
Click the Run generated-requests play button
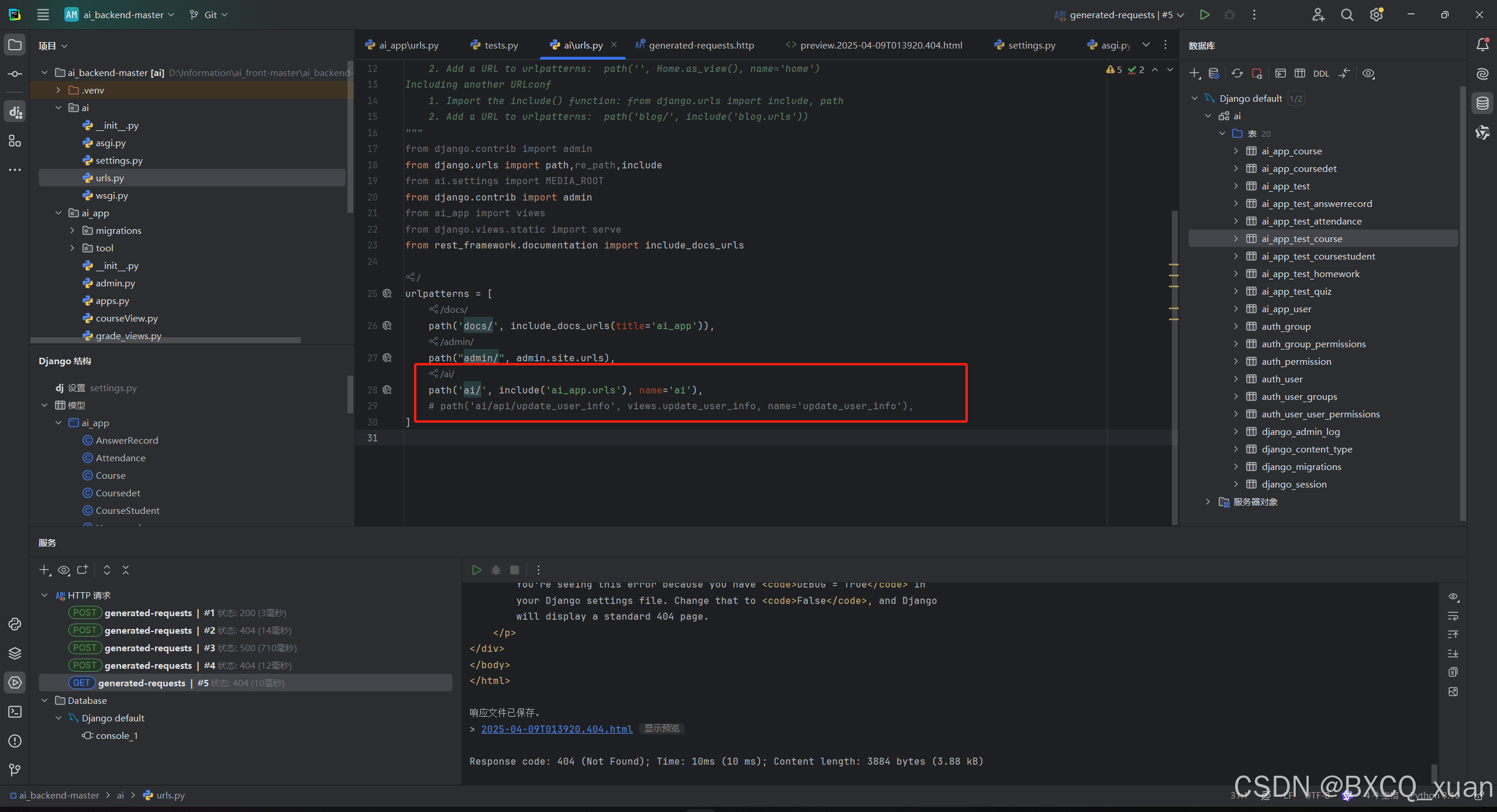coord(1204,15)
